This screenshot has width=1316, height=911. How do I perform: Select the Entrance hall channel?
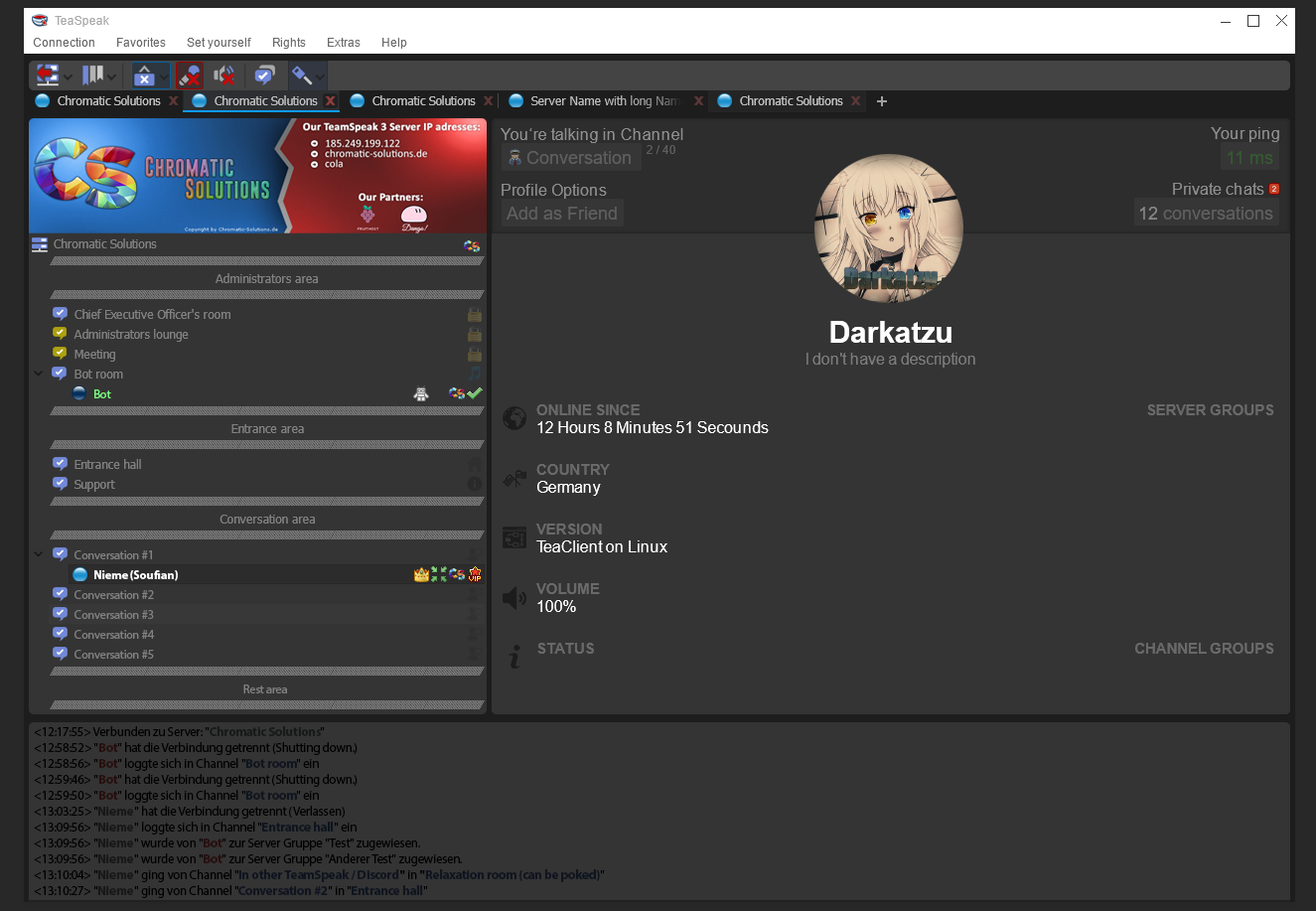pos(257,465)
